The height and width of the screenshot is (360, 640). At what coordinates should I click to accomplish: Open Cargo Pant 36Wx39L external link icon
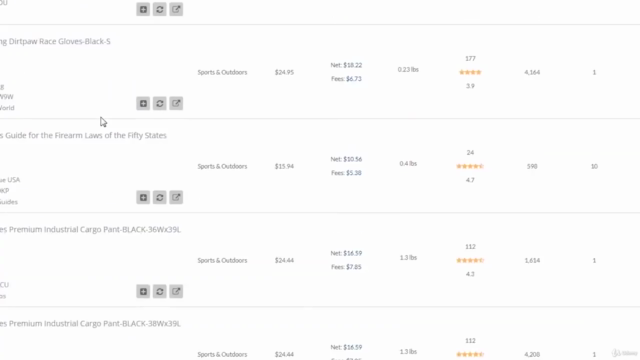point(176,291)
